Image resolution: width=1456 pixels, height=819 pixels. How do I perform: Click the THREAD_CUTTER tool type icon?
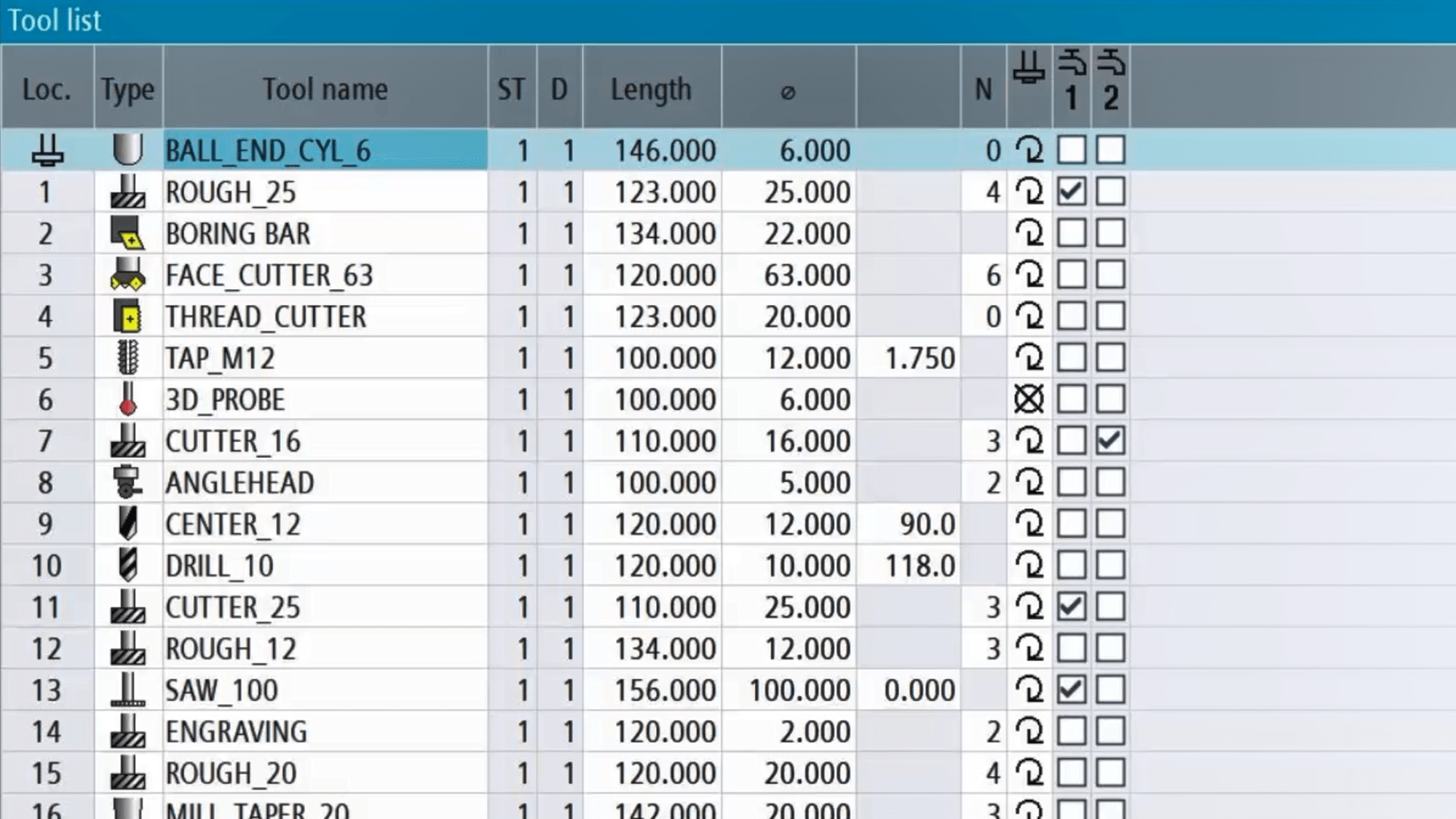128,317
